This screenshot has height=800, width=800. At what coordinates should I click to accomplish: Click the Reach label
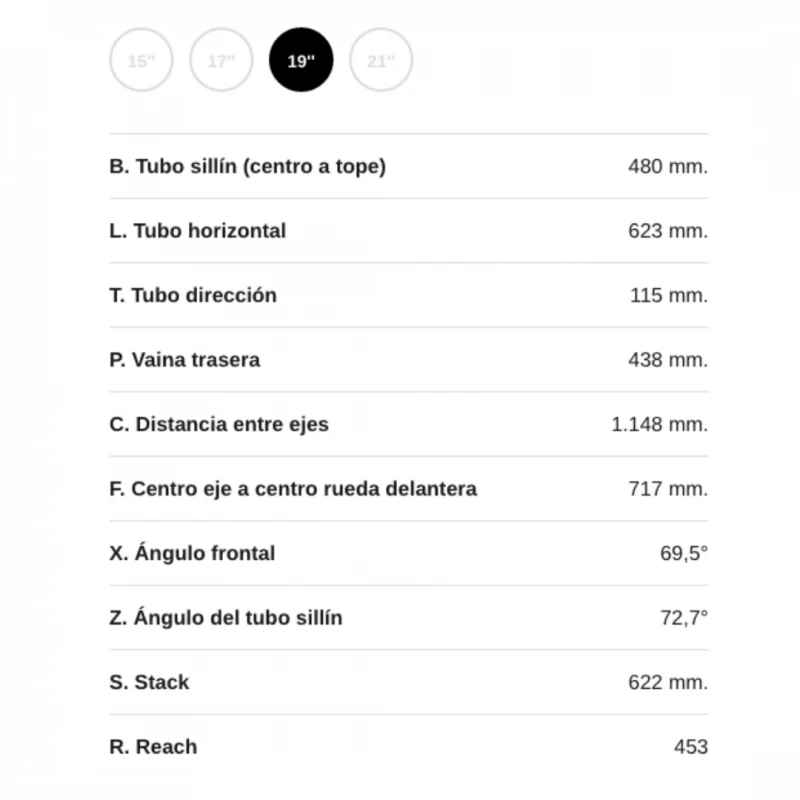152,747
